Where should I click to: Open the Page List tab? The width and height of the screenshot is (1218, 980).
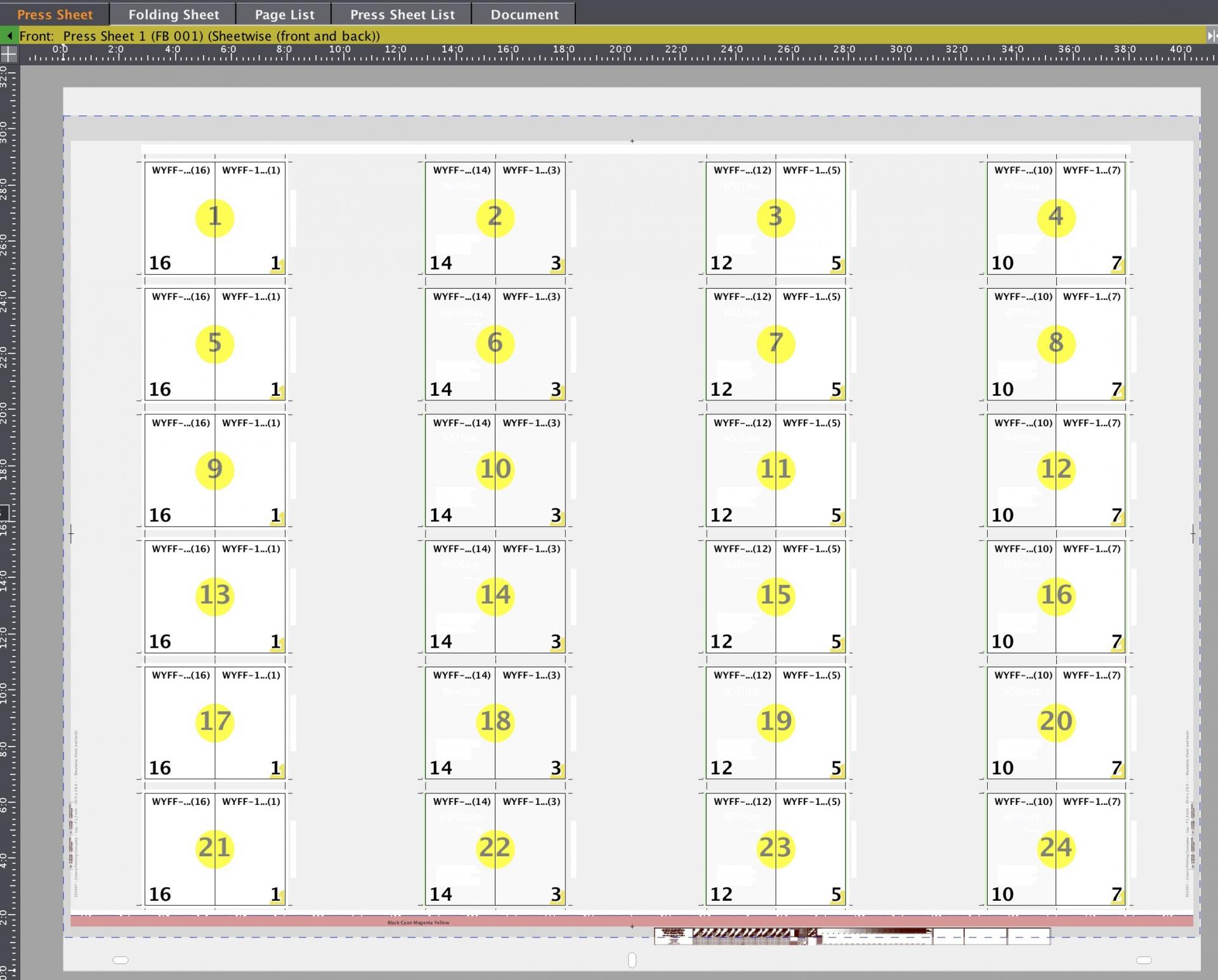click(284, 14)
